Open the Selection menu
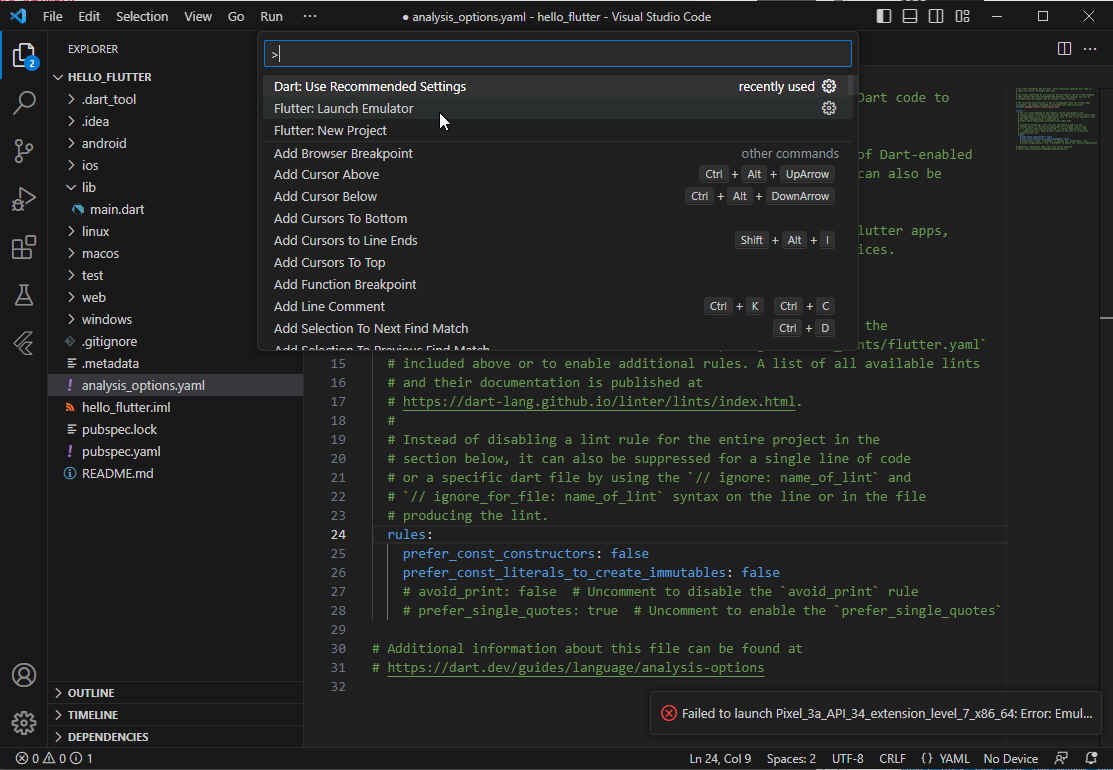Viewport: 1113px width, 770px height. (142, 16)
